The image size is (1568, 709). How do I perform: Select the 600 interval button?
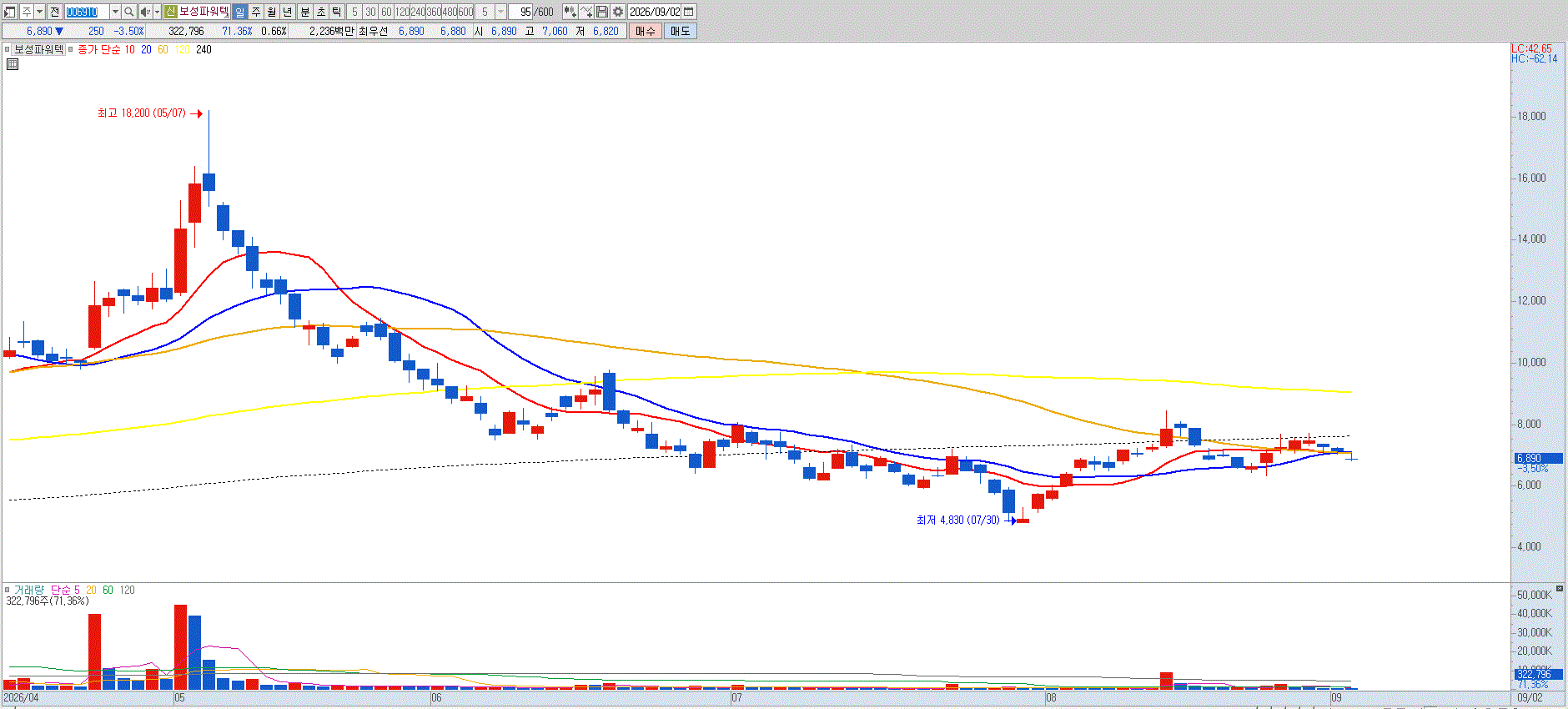click(465, 12)
